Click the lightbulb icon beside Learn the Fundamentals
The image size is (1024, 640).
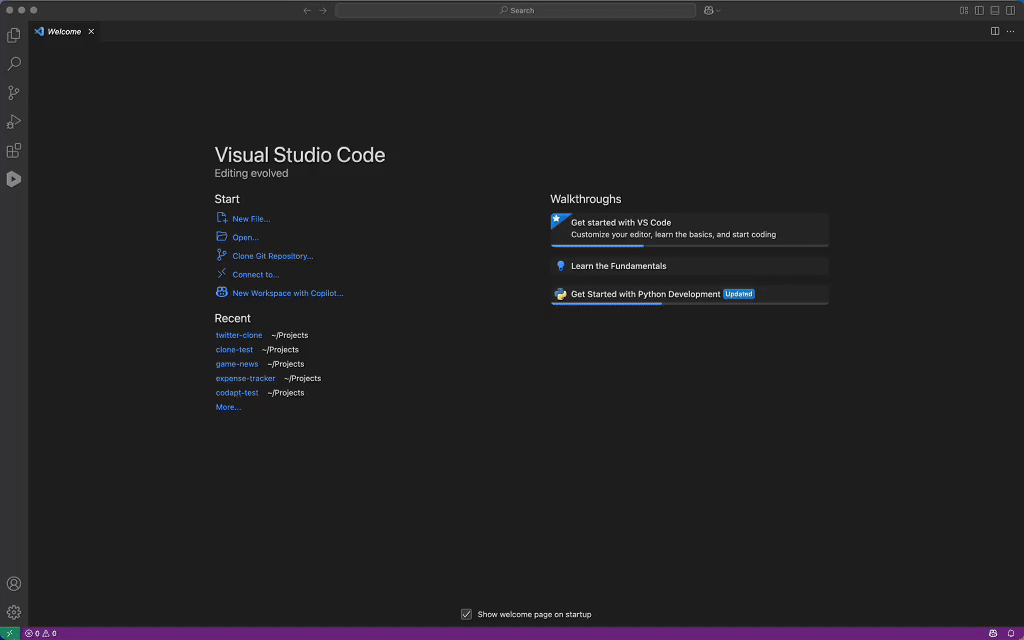point(560,266)
